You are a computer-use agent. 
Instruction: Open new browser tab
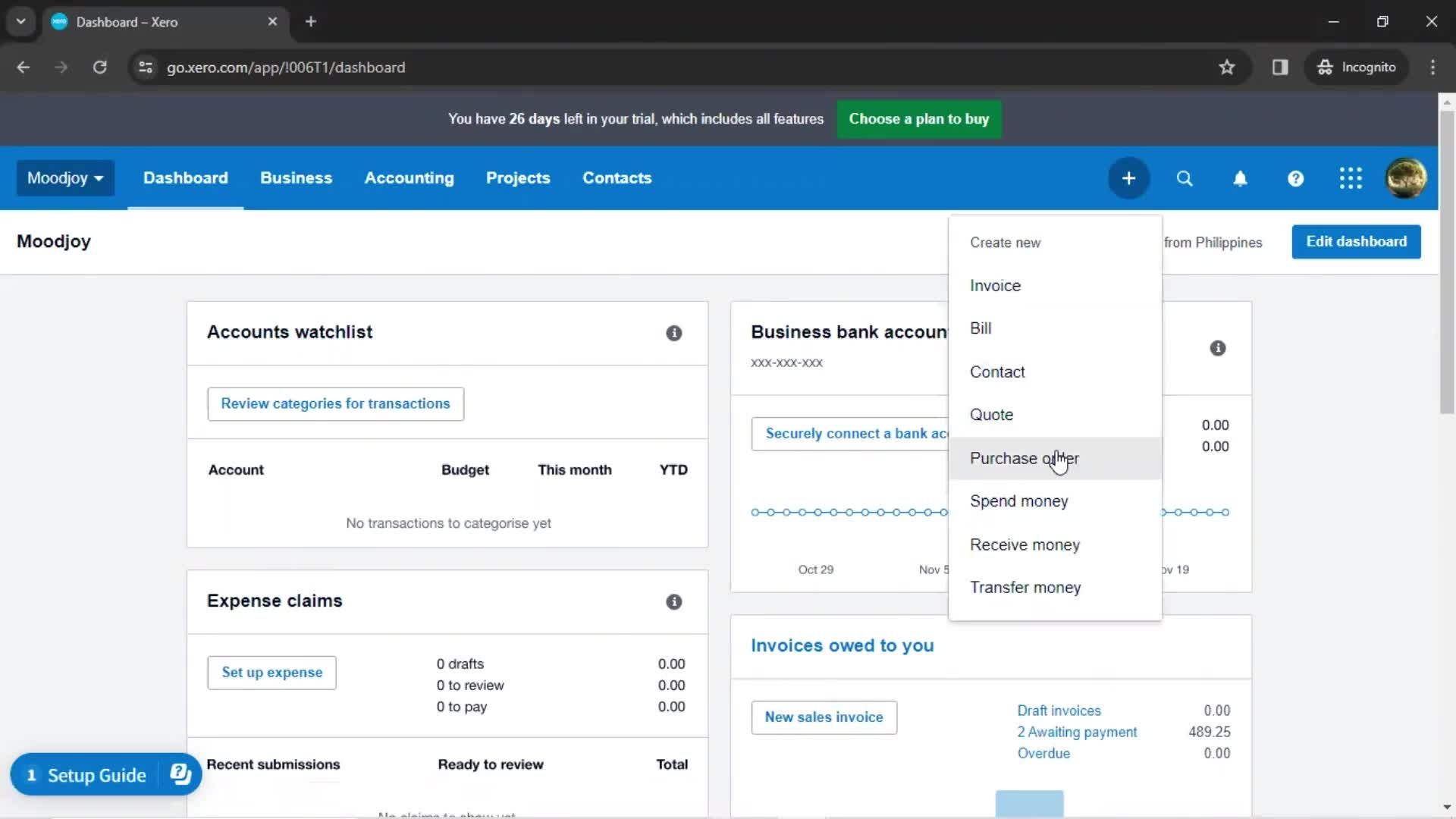click(x=311, y=21)
